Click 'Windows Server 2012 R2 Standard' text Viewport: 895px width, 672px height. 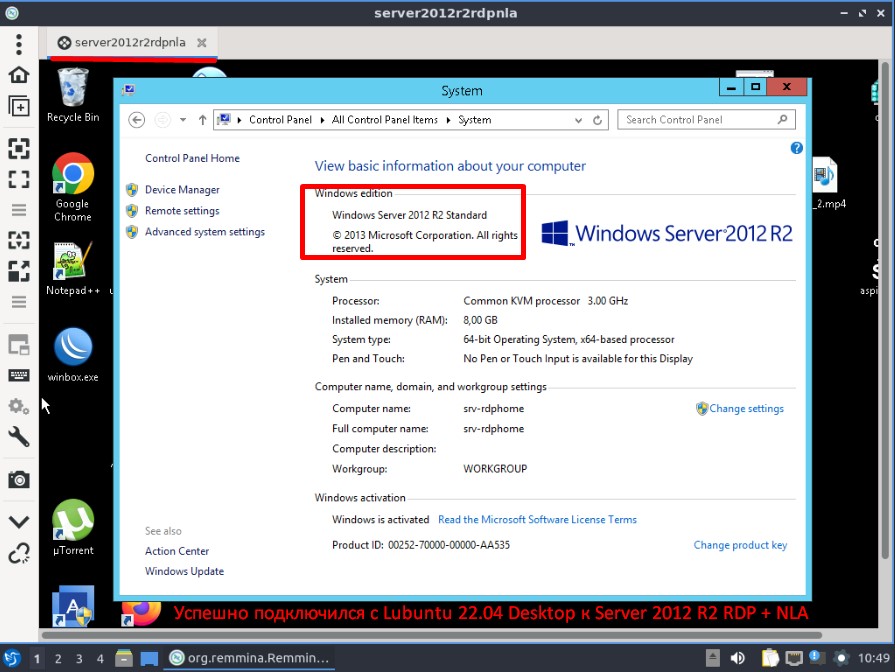(x=409, y=215)
